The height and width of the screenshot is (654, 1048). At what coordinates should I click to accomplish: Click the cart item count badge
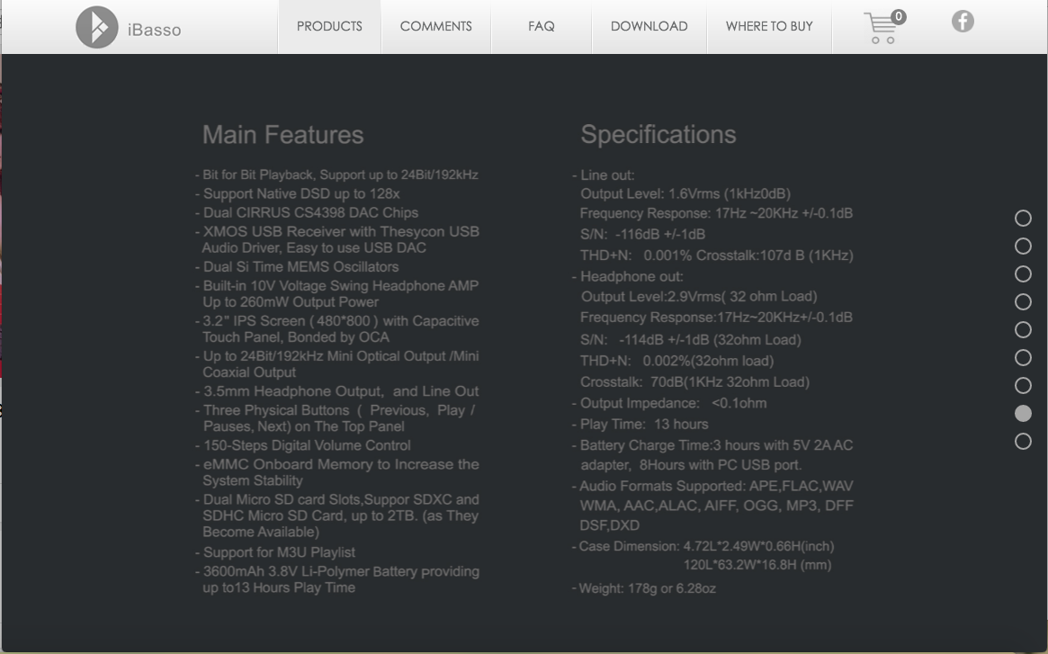click(x=898, y=16)
